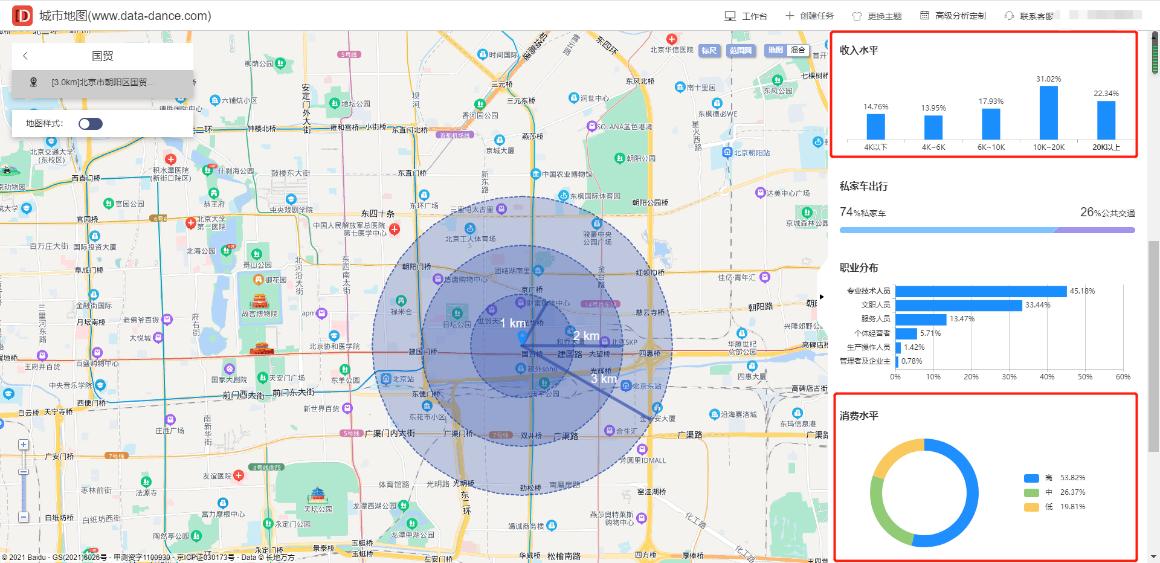Click the red D app logo
Screen dimensions: 1160x563
[x=20, y=15]
